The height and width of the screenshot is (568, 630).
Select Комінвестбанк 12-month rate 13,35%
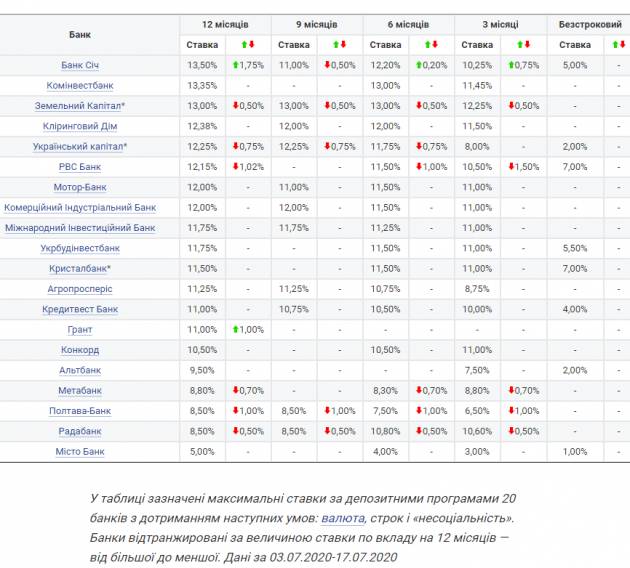coord(202,86)
